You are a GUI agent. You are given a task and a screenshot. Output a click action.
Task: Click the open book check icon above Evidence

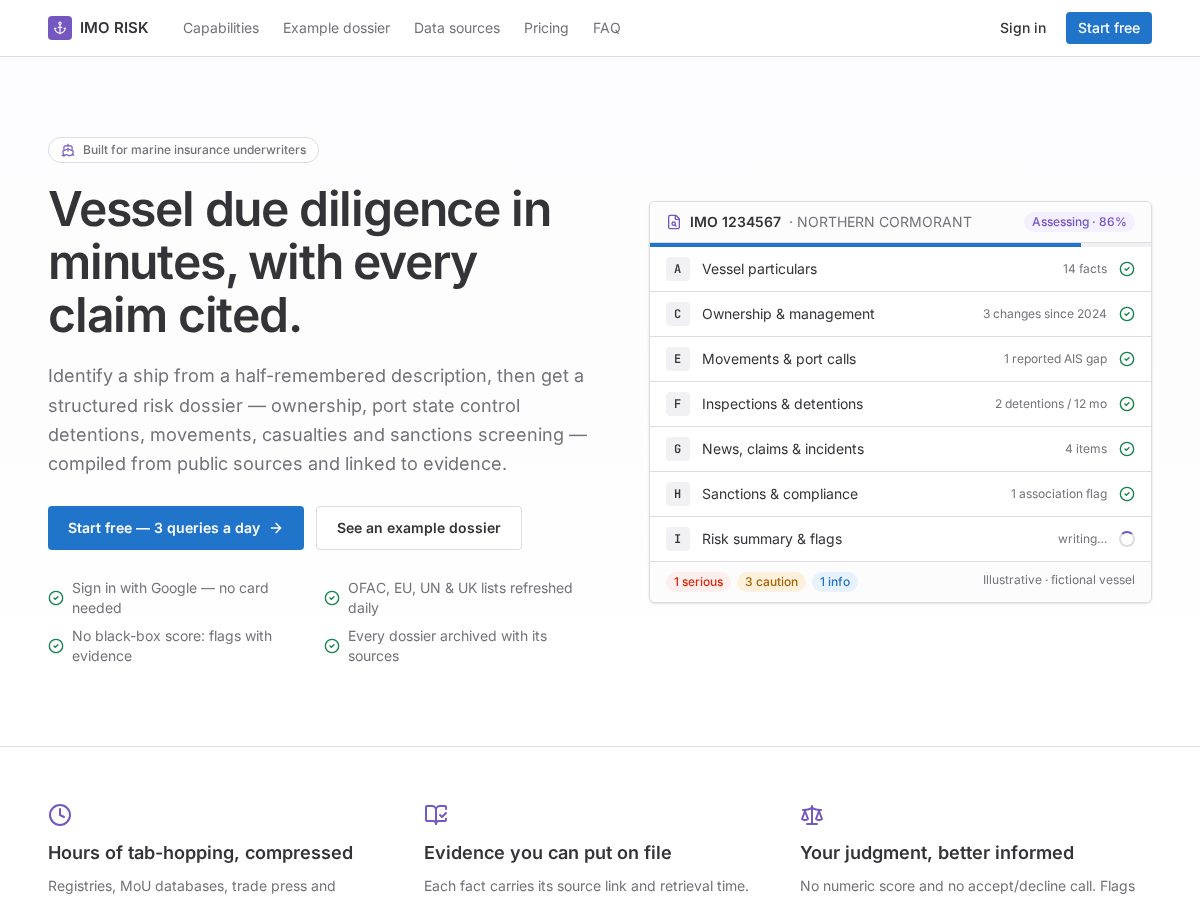(x=436, y=815)
